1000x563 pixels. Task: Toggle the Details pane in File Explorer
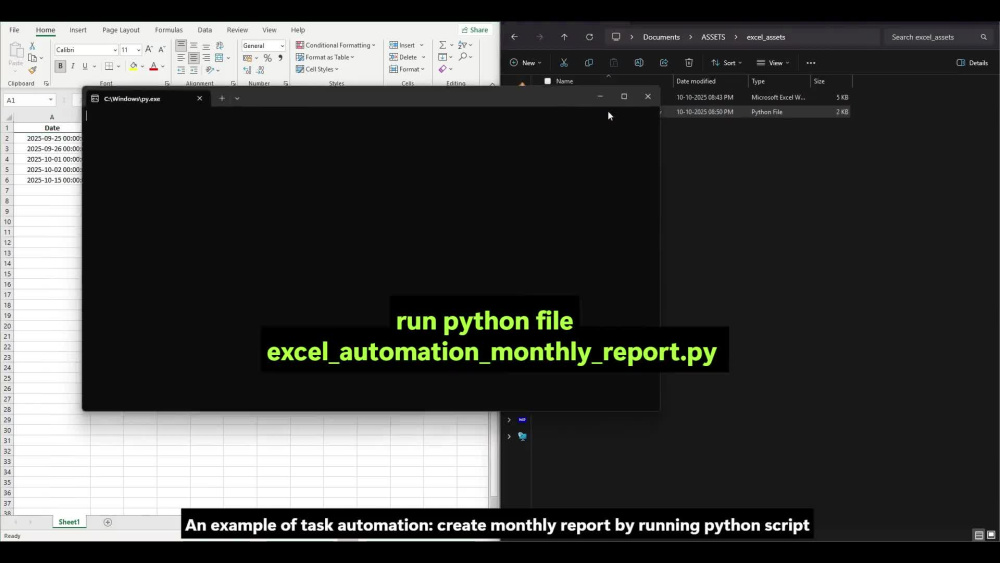coord(972,62)
